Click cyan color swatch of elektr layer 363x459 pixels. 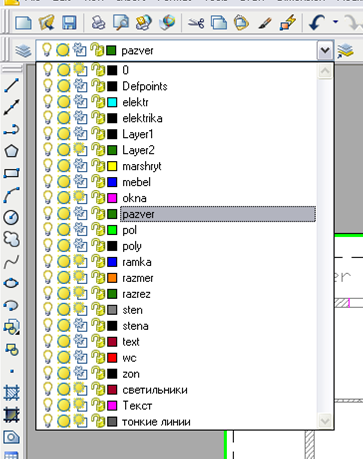pos(112,102)
